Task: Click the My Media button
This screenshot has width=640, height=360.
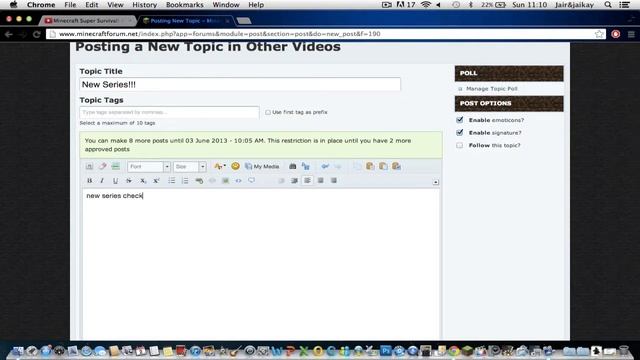Action: 262,166
